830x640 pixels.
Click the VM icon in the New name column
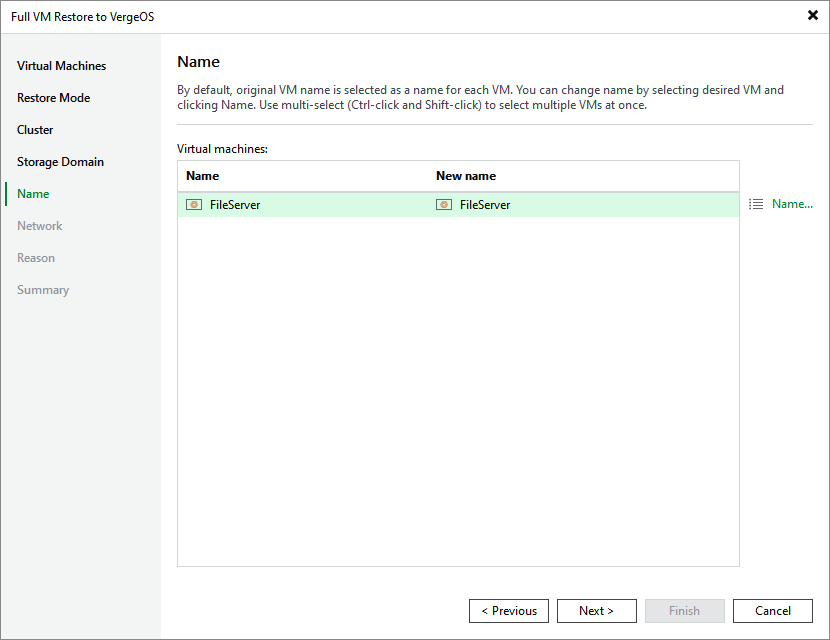point(444,204)
